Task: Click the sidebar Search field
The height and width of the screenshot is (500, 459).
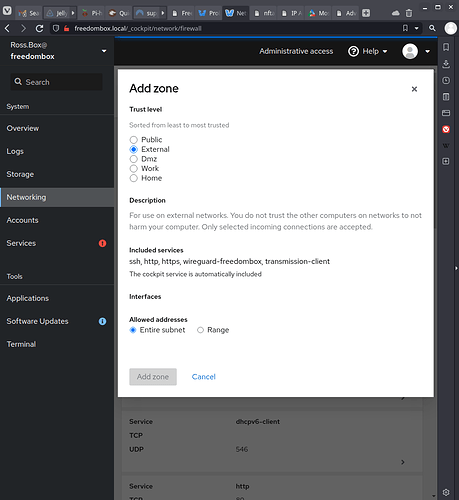Action: click(x=57, y=82)
